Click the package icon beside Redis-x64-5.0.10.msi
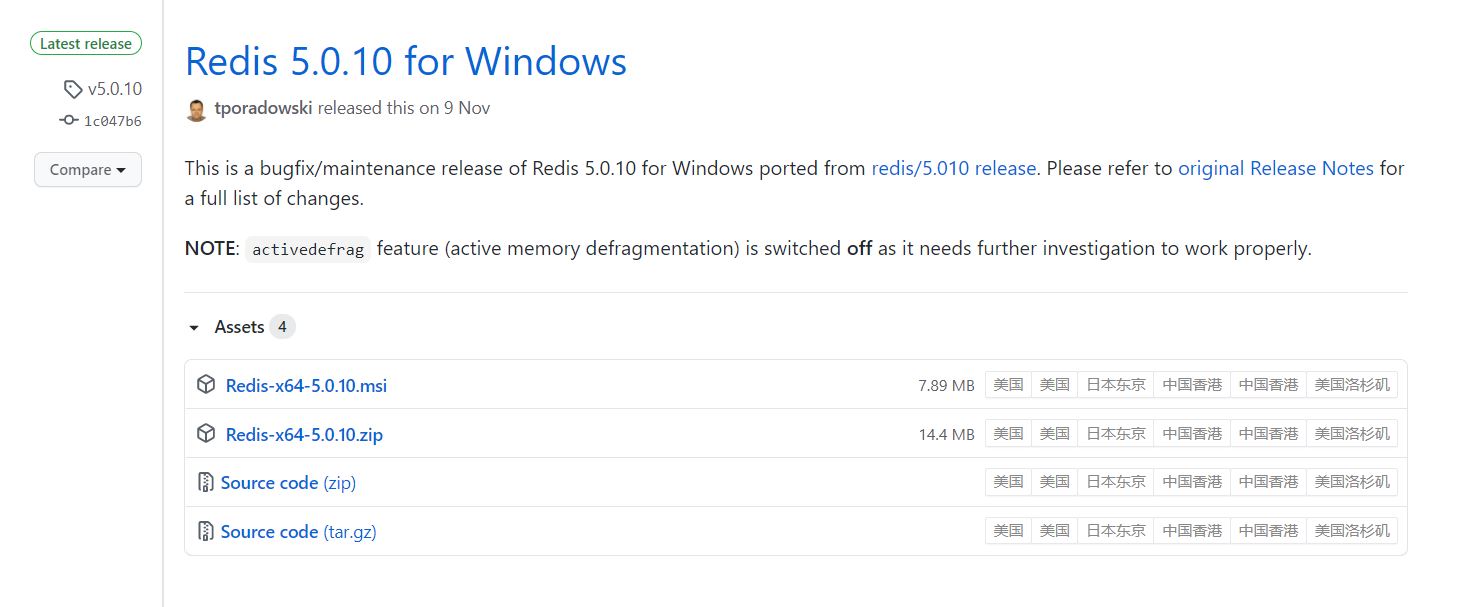The image size is (1481, 607). [205, 384]
